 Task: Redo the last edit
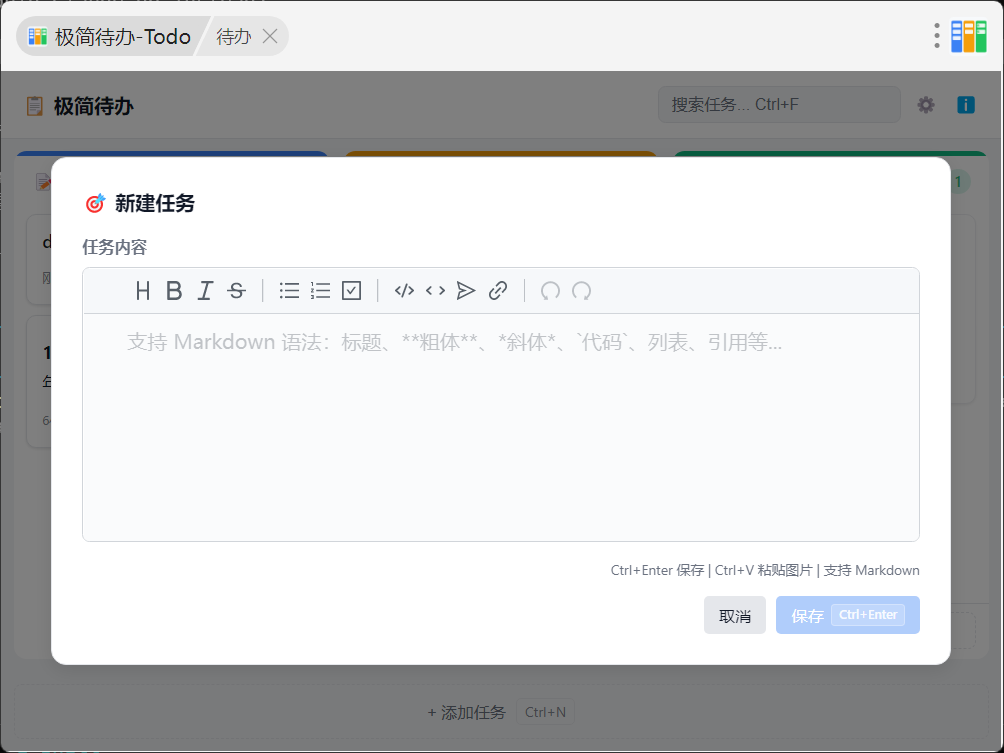(581, 291)
